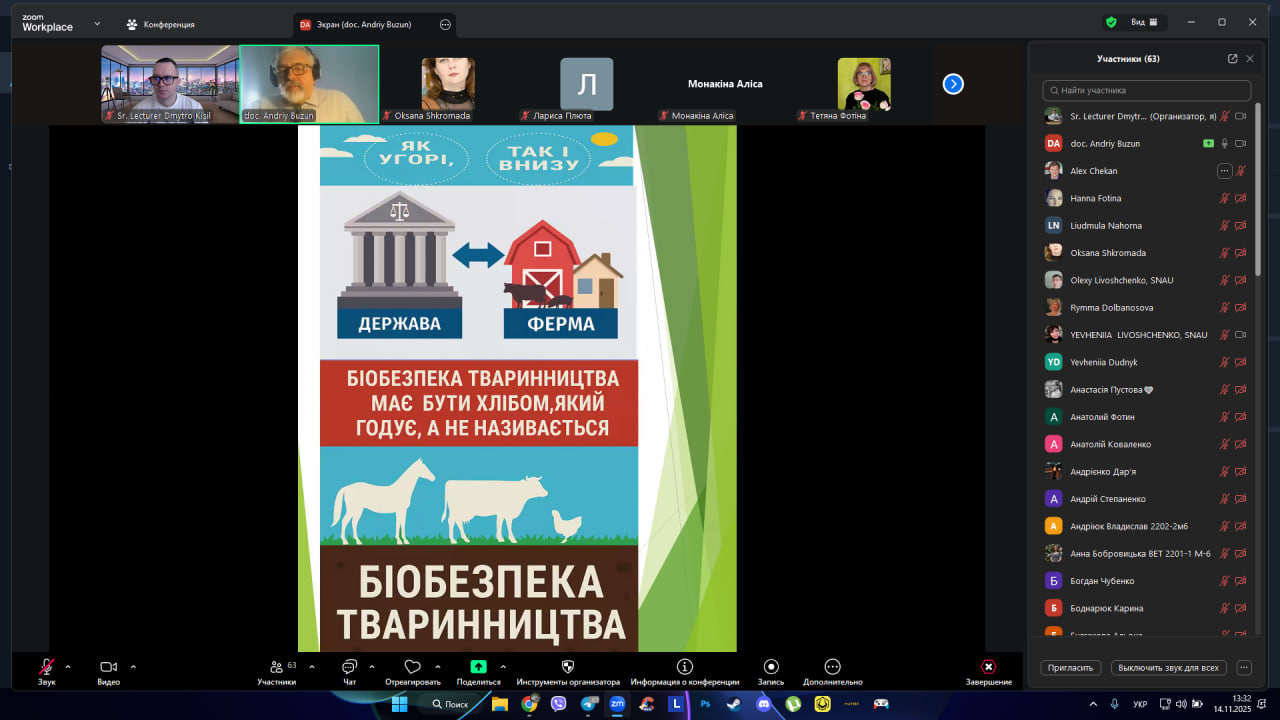
Task: Show next video thumbnails with blue arrow
Action: click(953, 84)
